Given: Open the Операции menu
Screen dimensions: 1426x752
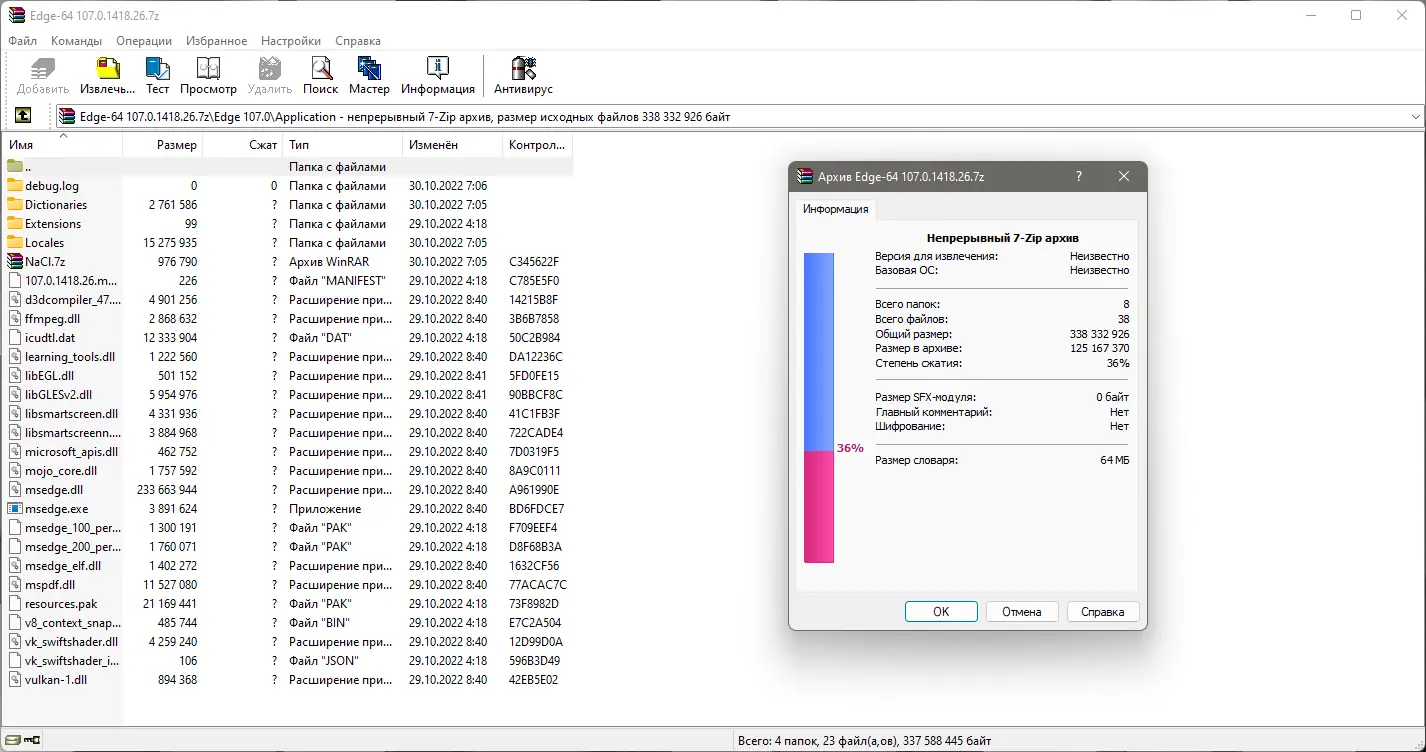Looking at the screenshot, I should (x=144, y=41).
